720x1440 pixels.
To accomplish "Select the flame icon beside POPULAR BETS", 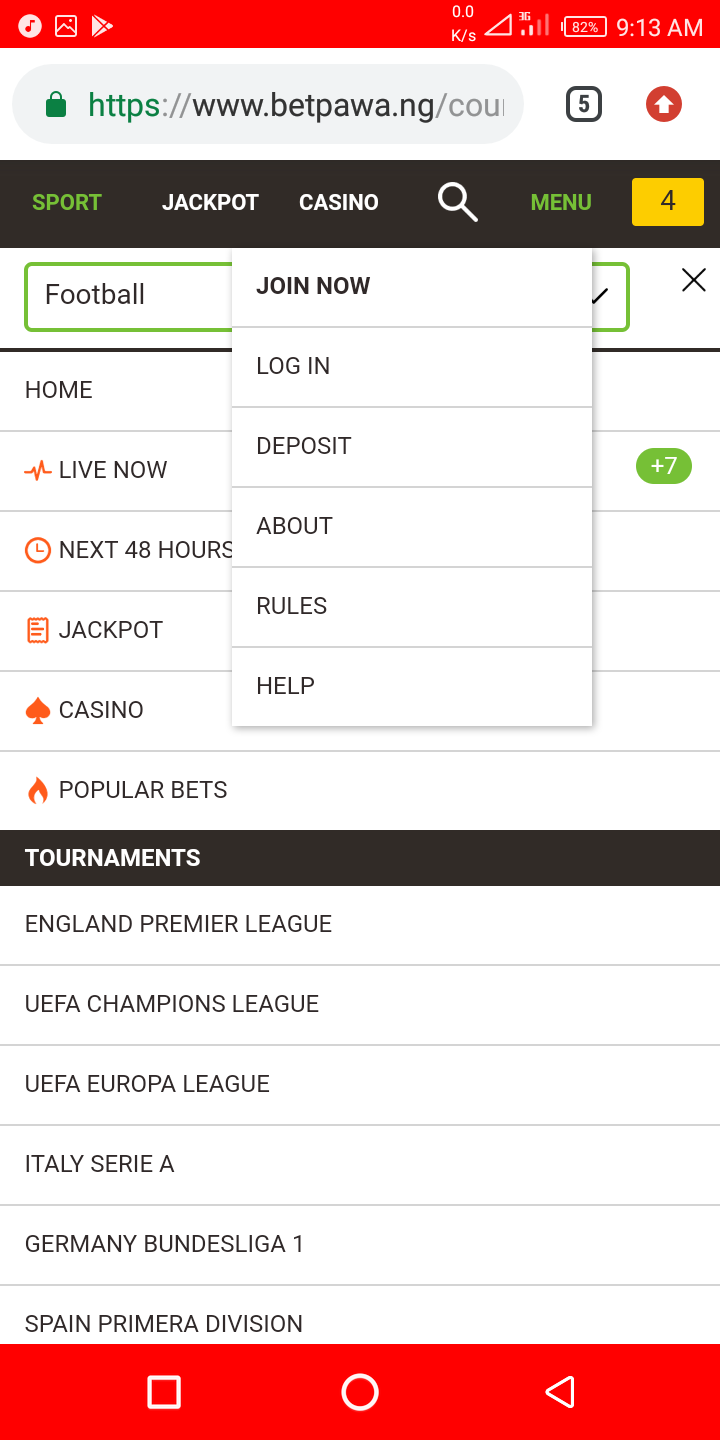I will (36, 789).
